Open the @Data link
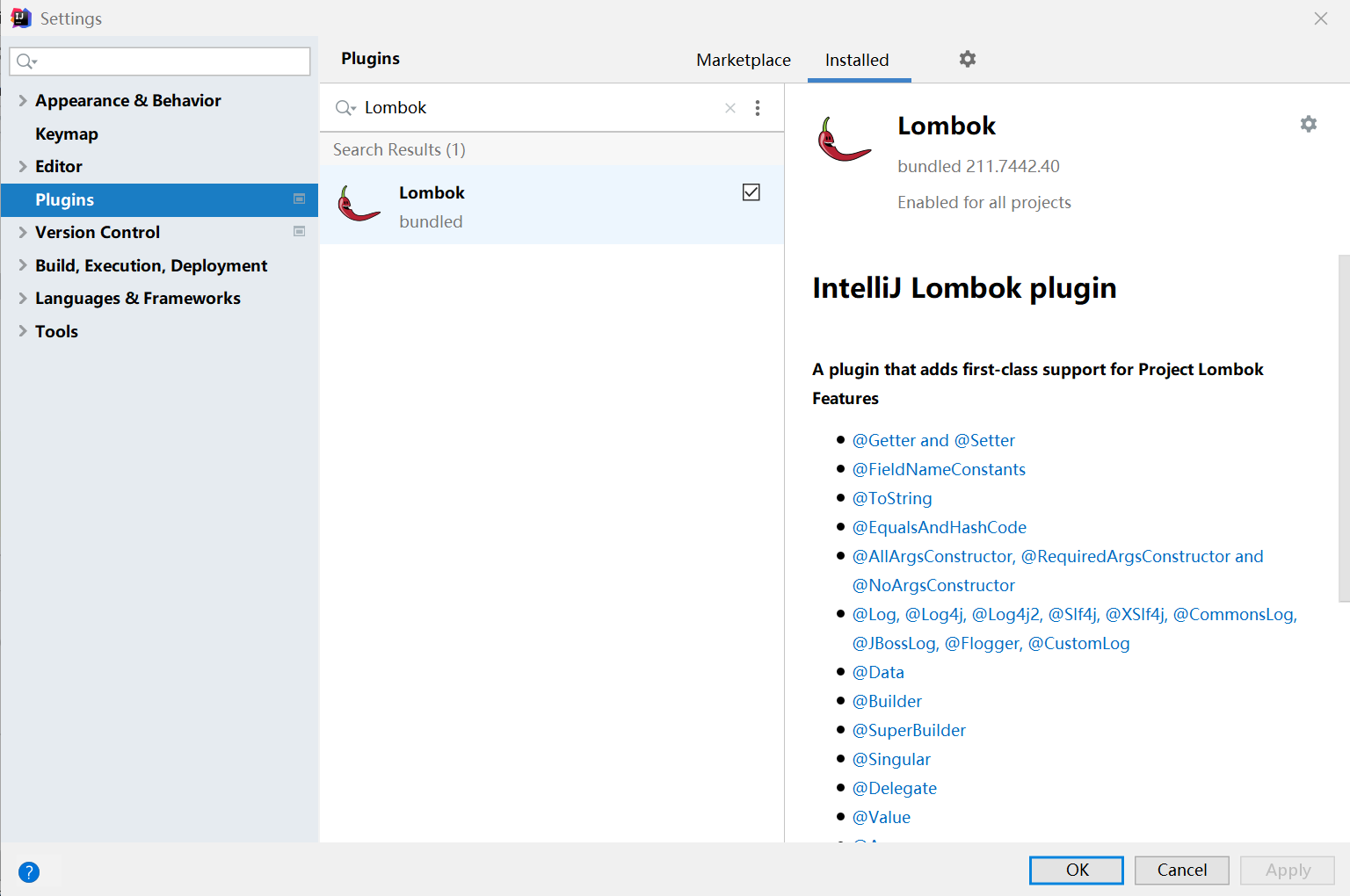 (878, 672)
